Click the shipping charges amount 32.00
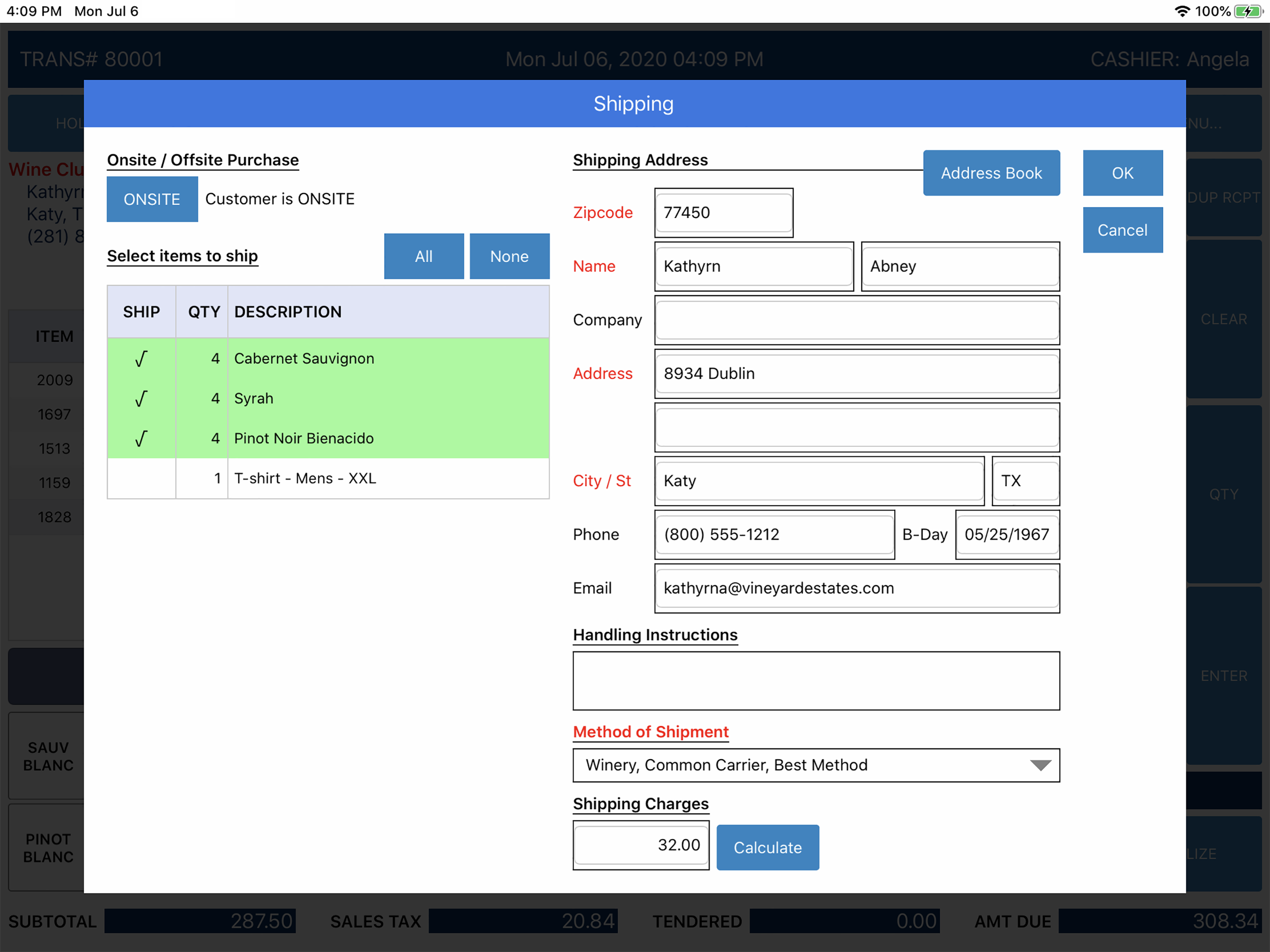Image resolution: width=1270 pixels, height=952 pixels. tap(641, 845)
